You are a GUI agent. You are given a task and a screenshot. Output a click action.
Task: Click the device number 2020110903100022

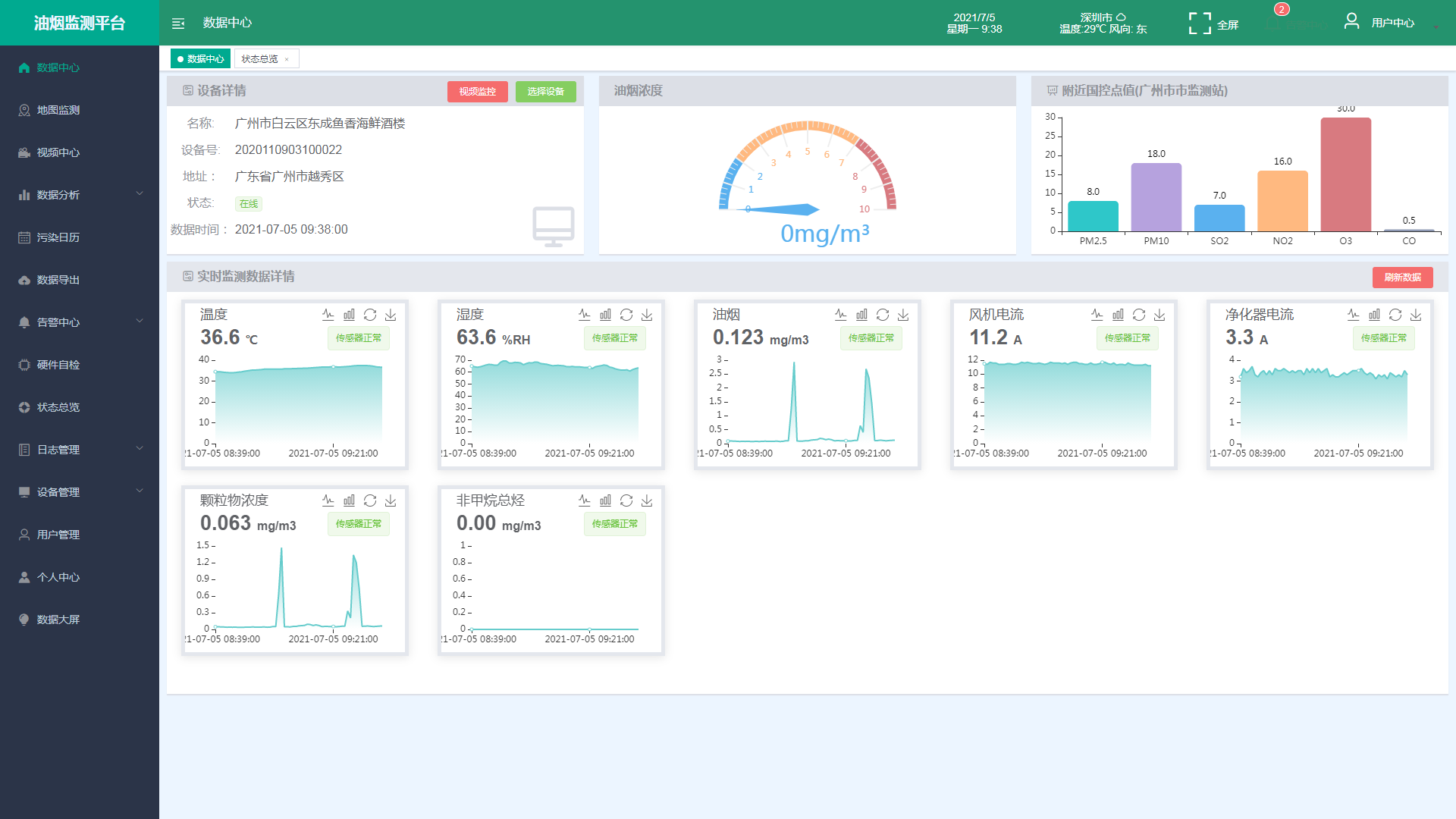point(288,150)
